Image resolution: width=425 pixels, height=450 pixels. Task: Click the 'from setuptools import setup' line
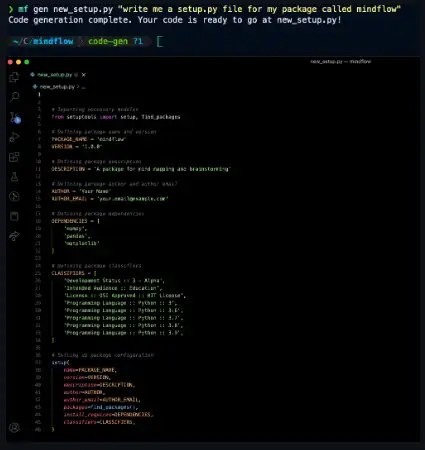click(x=116, y=117)
